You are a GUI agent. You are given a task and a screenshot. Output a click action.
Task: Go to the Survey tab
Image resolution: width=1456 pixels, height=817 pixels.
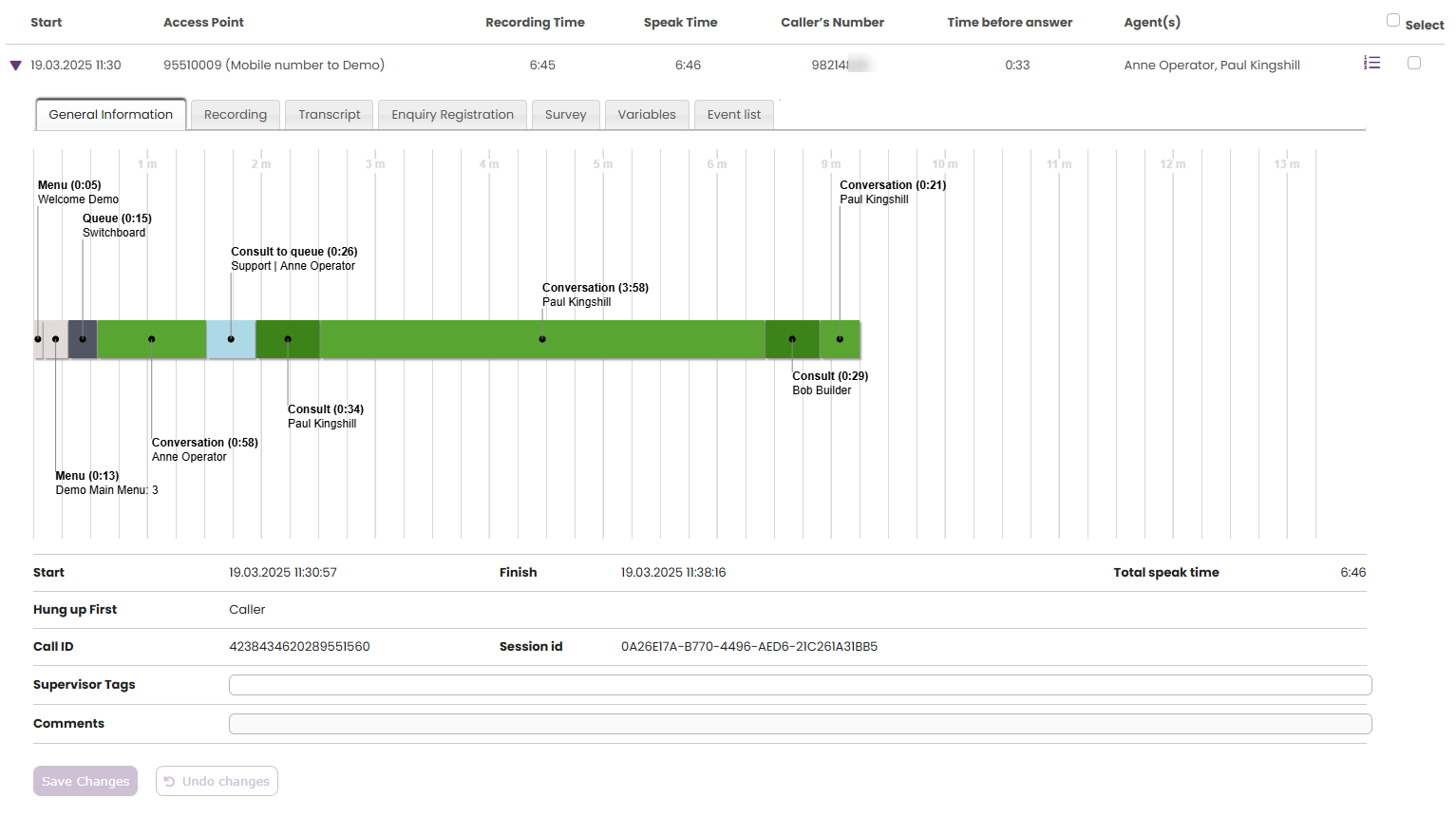tap(565, 115)
